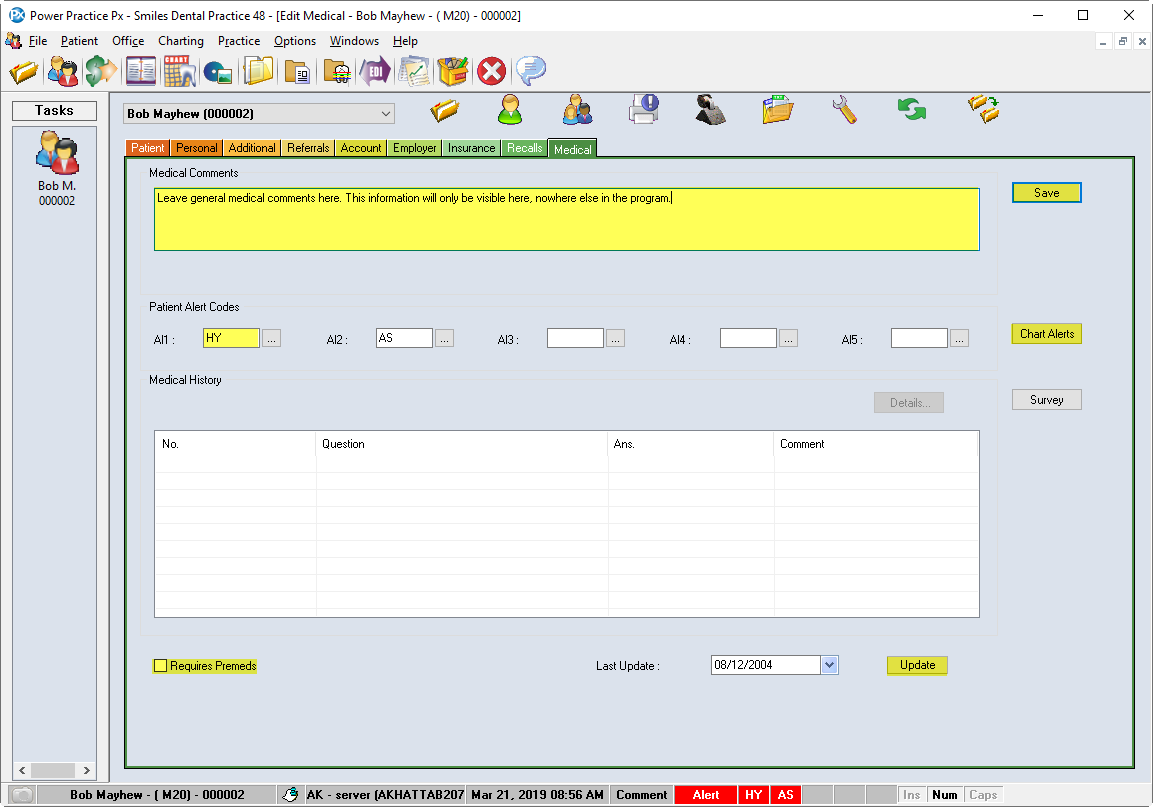Click the red circle X toolbar icon
This screenshot has height=807, width=1153.
490,72
